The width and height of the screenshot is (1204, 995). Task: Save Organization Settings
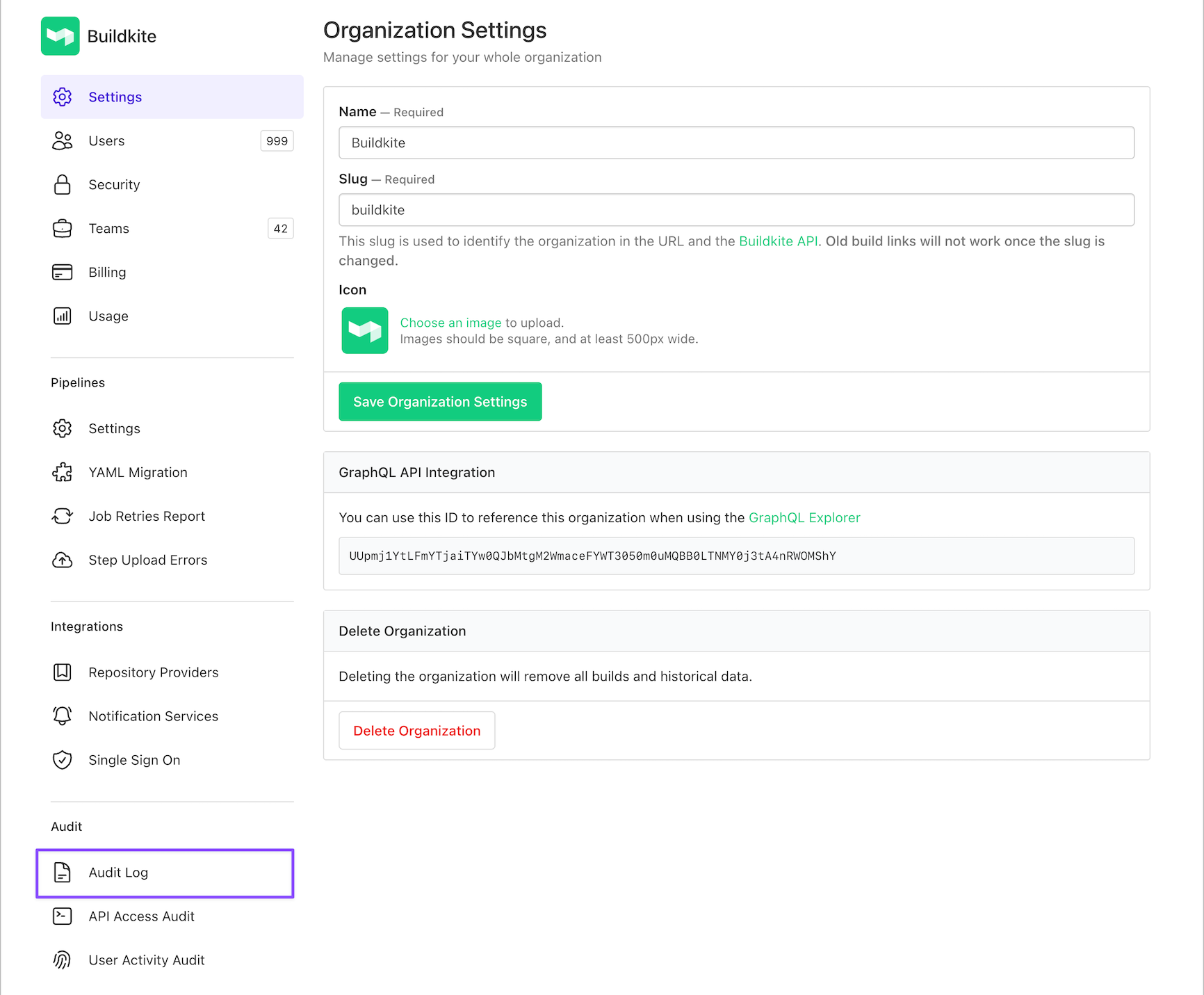(439, 401)
